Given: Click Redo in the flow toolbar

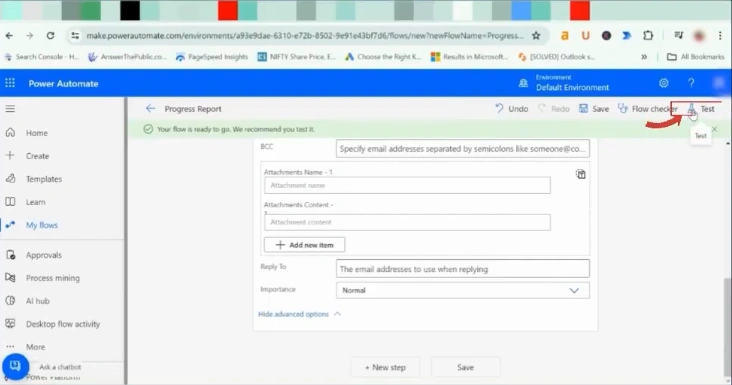Looking at the screenshot, I should tap(554, 109).
